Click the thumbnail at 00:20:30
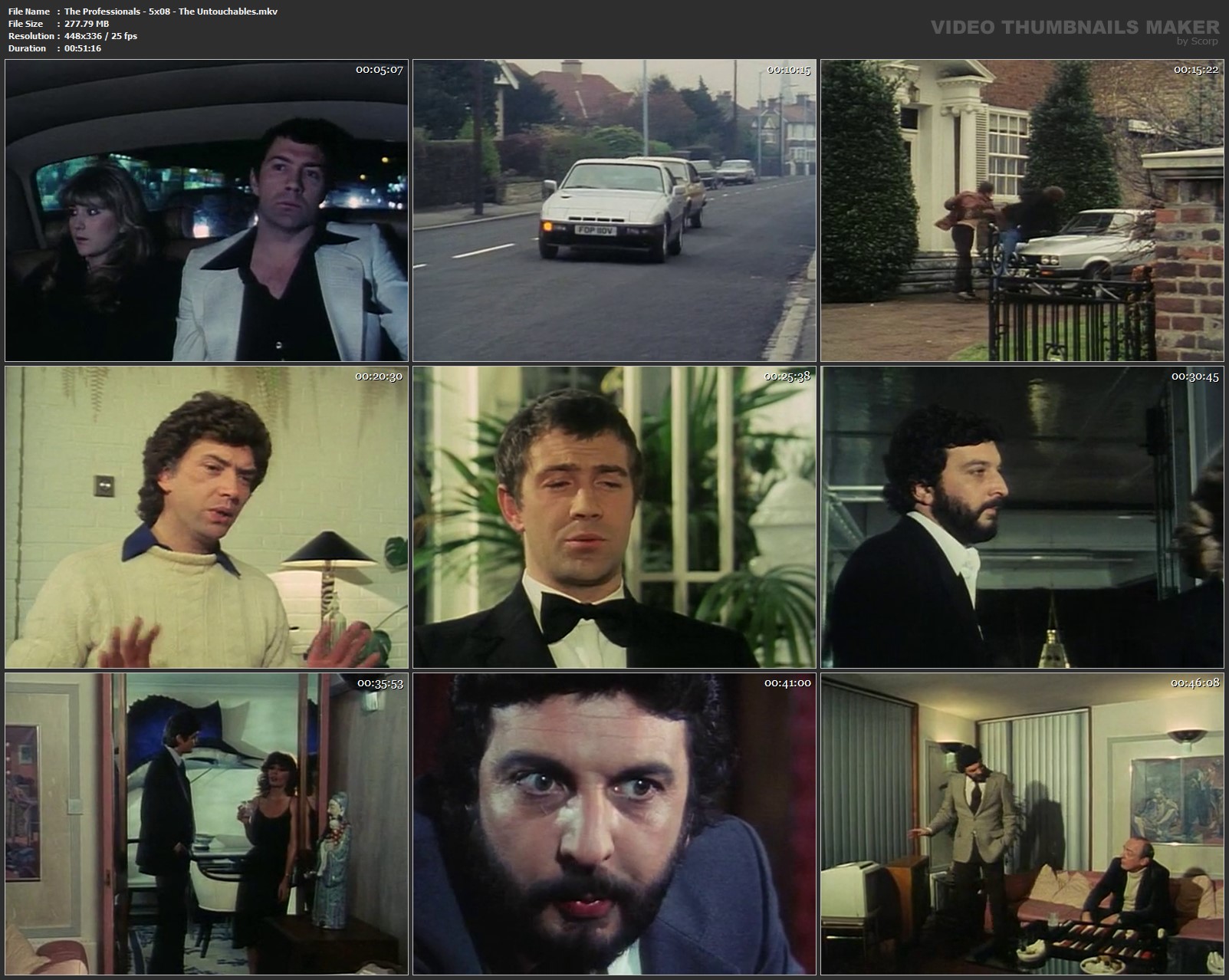The height and width of the screenshot is (980, 1229). click(206, 517)
